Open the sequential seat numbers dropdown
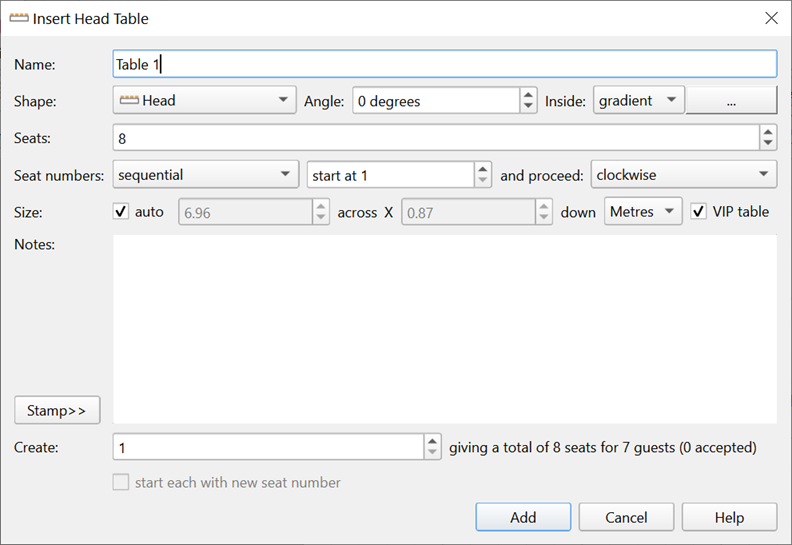This screenshot has width=792, height=545. click(206, 175)
